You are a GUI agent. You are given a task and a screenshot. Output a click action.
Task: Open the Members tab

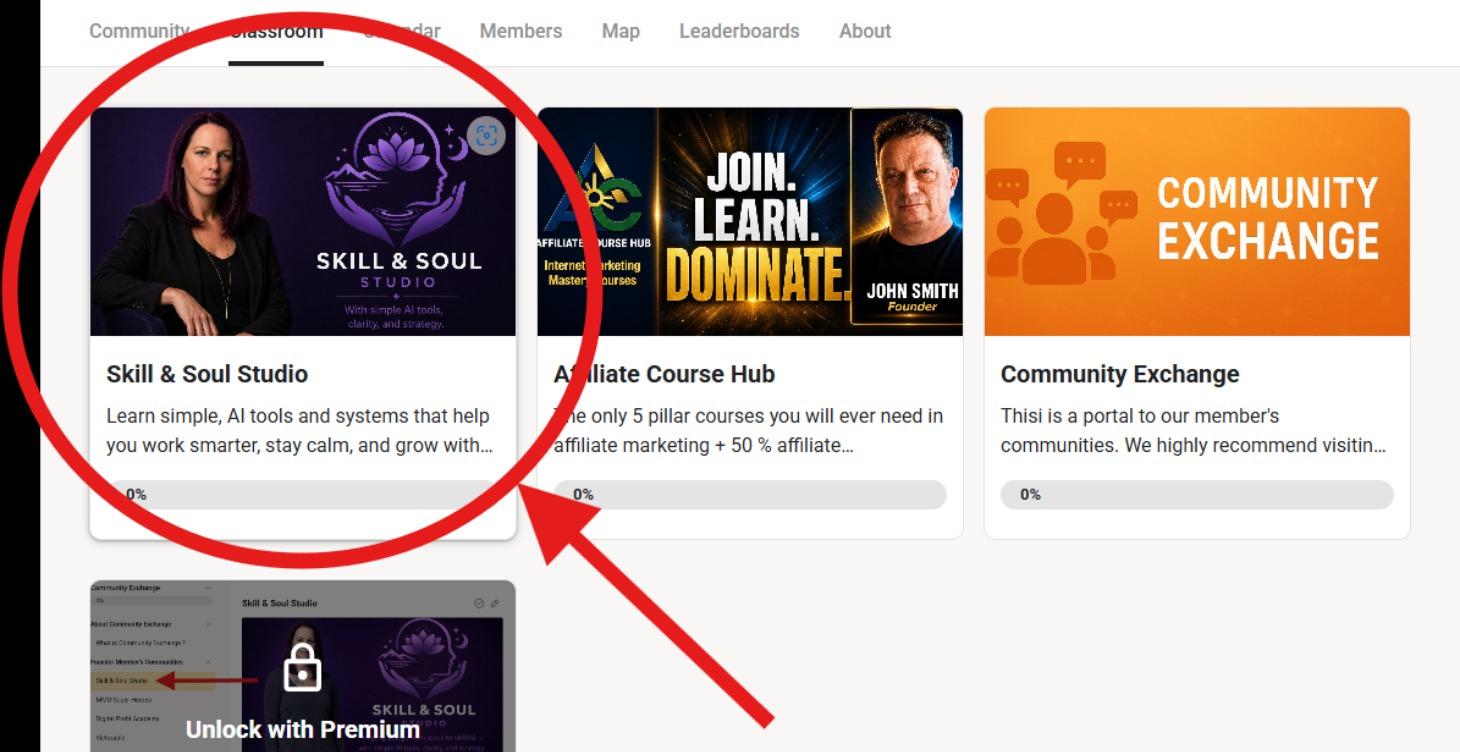tap(521, 31)
